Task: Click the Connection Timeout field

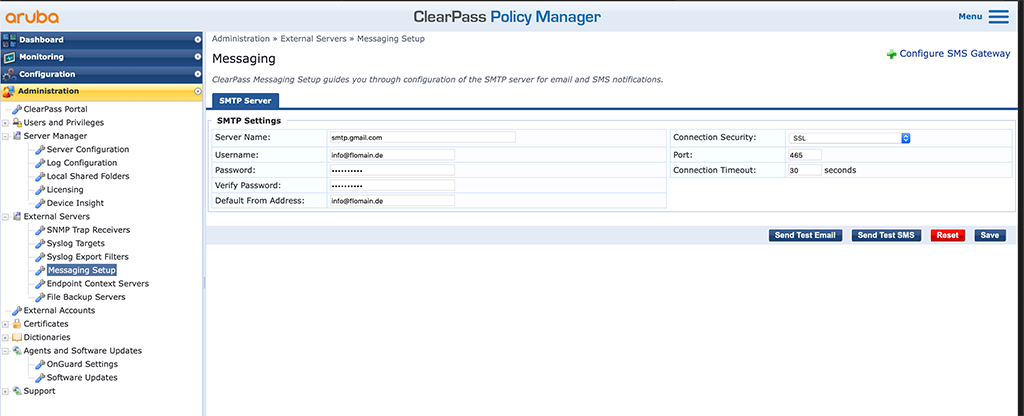Action: (805, 170)
